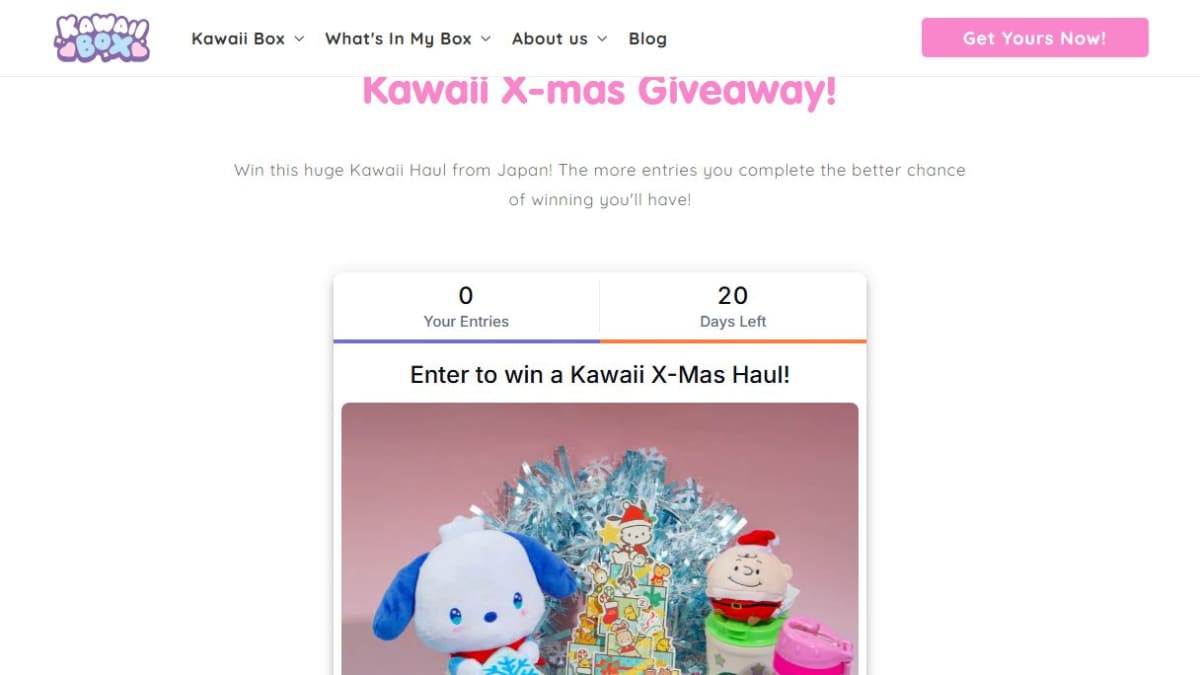Image resolution: width=1200 pixels, height=675 pixels.
Task: Click the Enter to win a Kawaii X-Mas Haul! title
Action: click(600, 375)
